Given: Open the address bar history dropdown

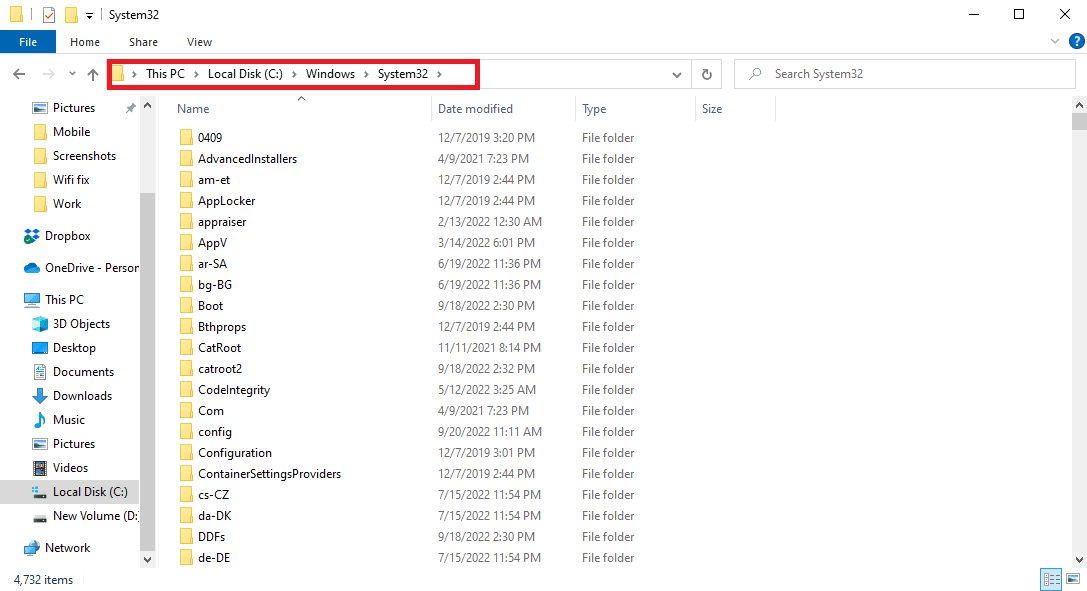Looking at the screenshot, I should 677,75.
